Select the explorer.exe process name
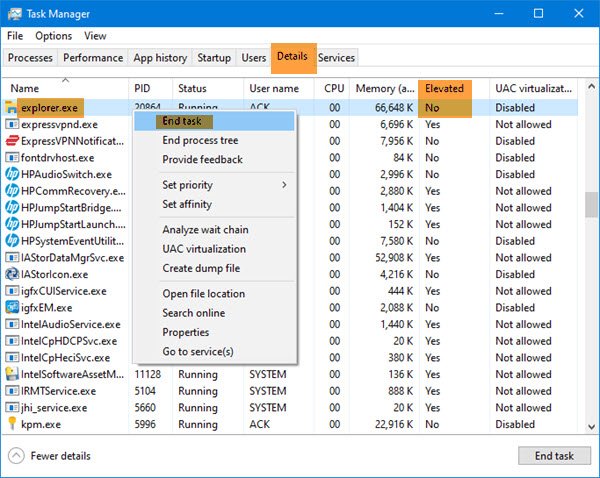 (49, 108)
